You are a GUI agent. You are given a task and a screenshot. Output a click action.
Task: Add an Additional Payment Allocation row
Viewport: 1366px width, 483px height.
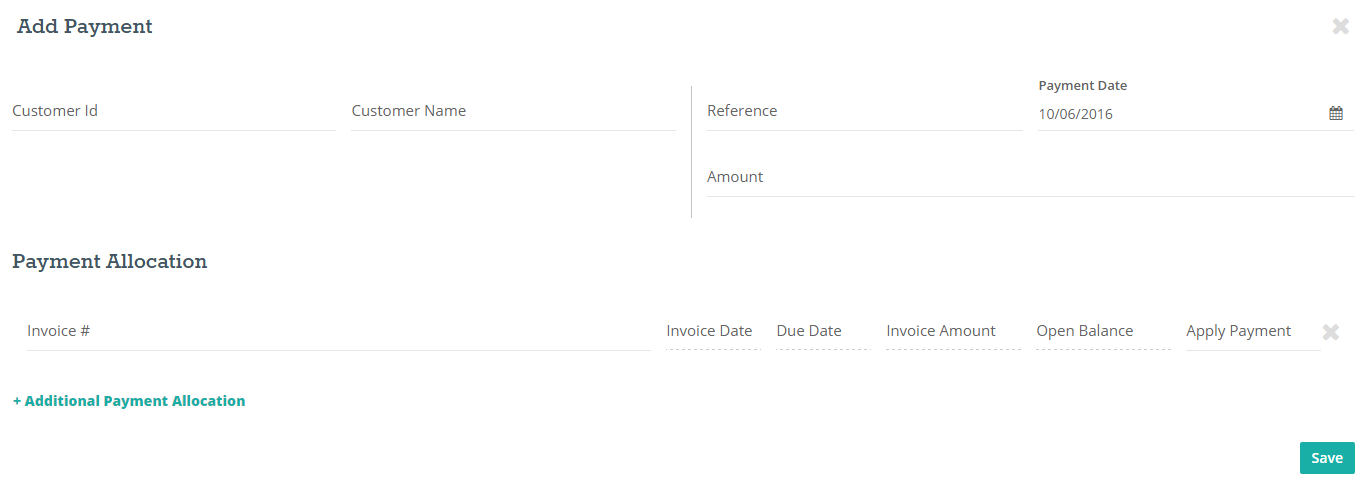click(129, 401)
